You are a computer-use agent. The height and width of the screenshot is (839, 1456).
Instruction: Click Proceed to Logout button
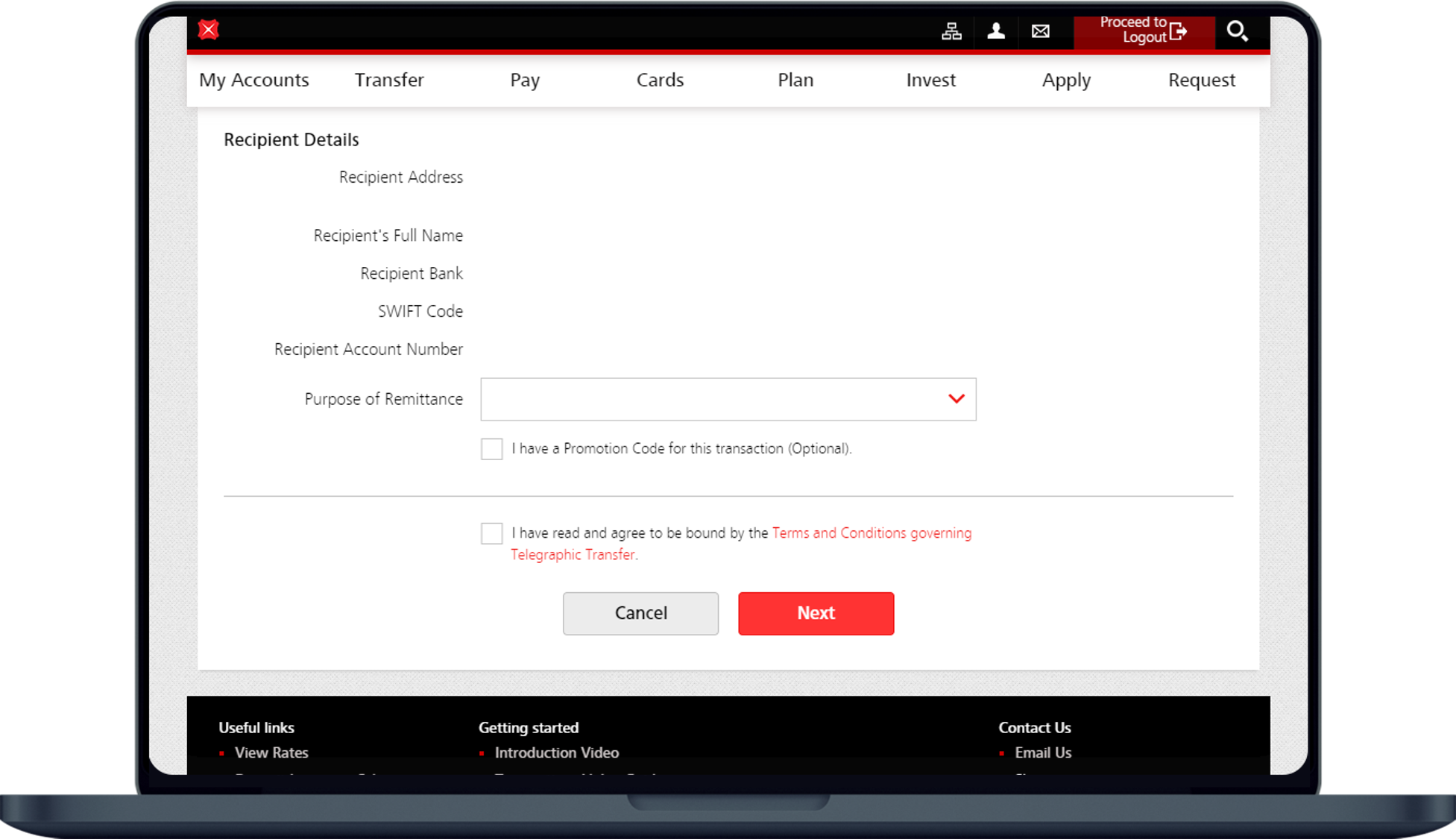(x=1144, y=31)
